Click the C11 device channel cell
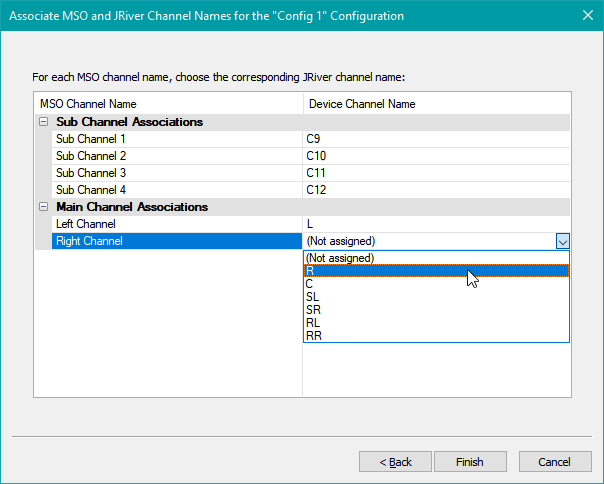Viewport: 604px width, 484px height. click(x=436, y=173)
